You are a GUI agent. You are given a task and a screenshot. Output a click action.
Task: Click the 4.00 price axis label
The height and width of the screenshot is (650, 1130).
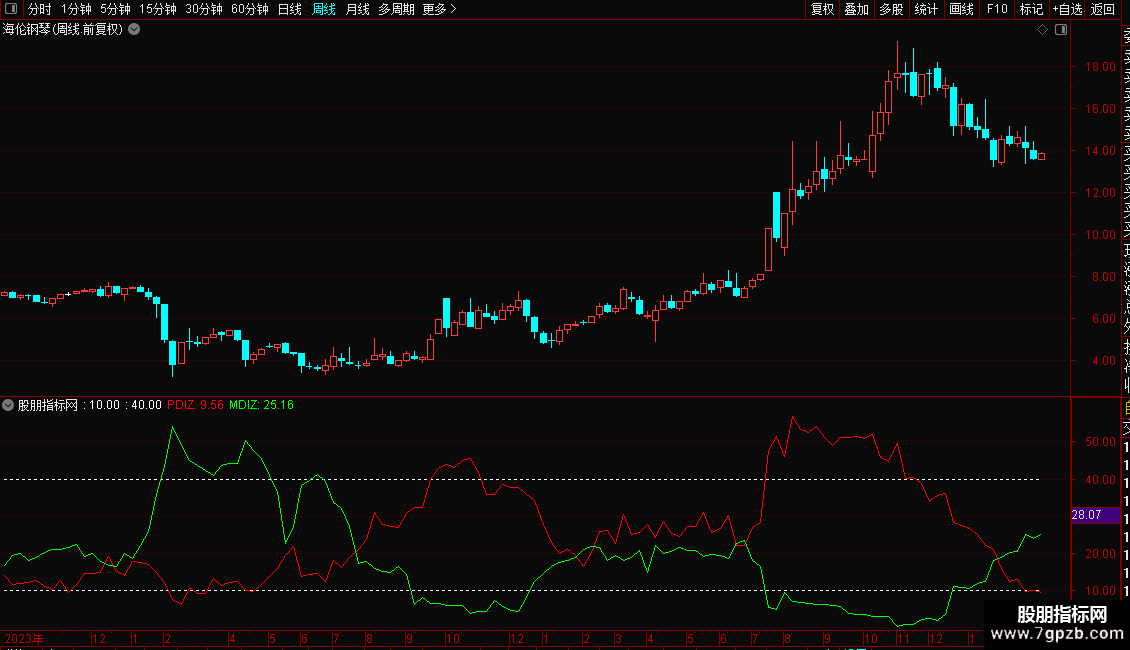tap(1103, 360)
